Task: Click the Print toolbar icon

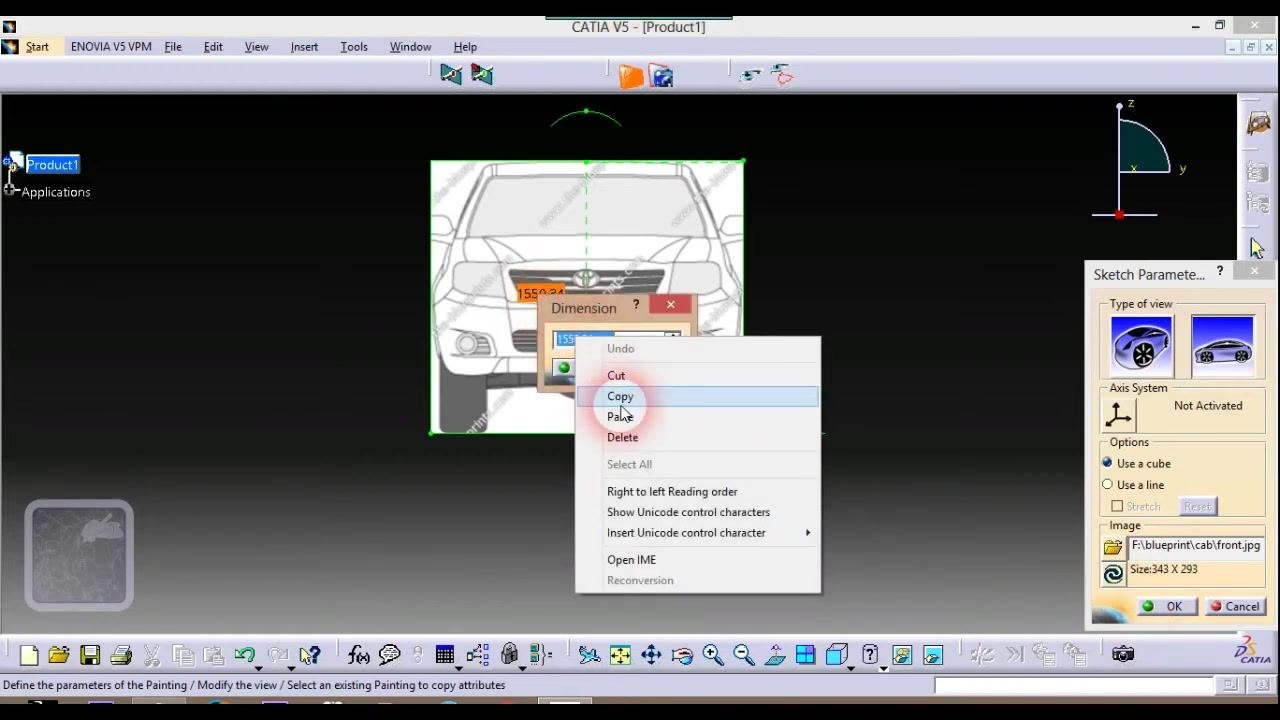Action: [x=121, y=655]
